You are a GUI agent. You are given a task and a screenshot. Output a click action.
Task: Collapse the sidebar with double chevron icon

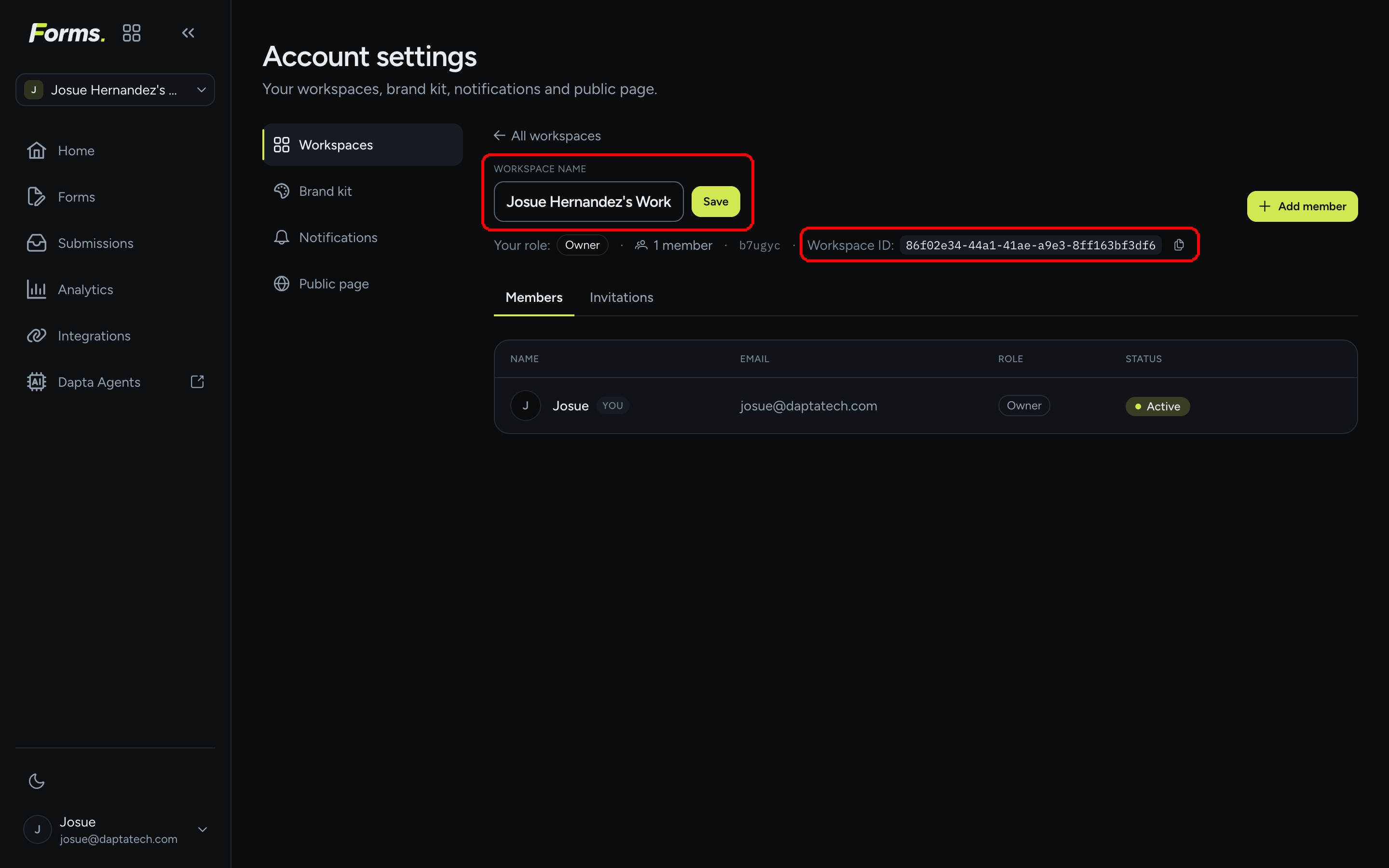coord(188,33)
